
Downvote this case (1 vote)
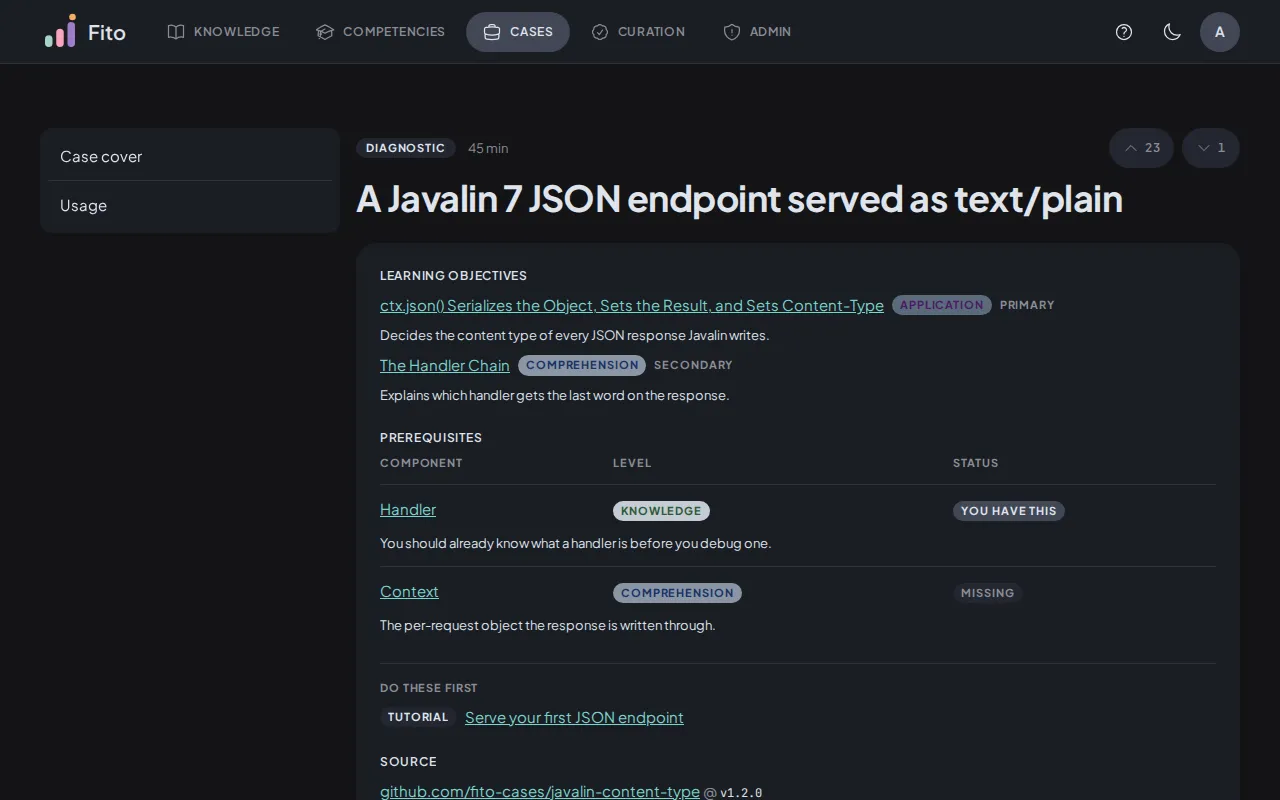click(1211, 148)
